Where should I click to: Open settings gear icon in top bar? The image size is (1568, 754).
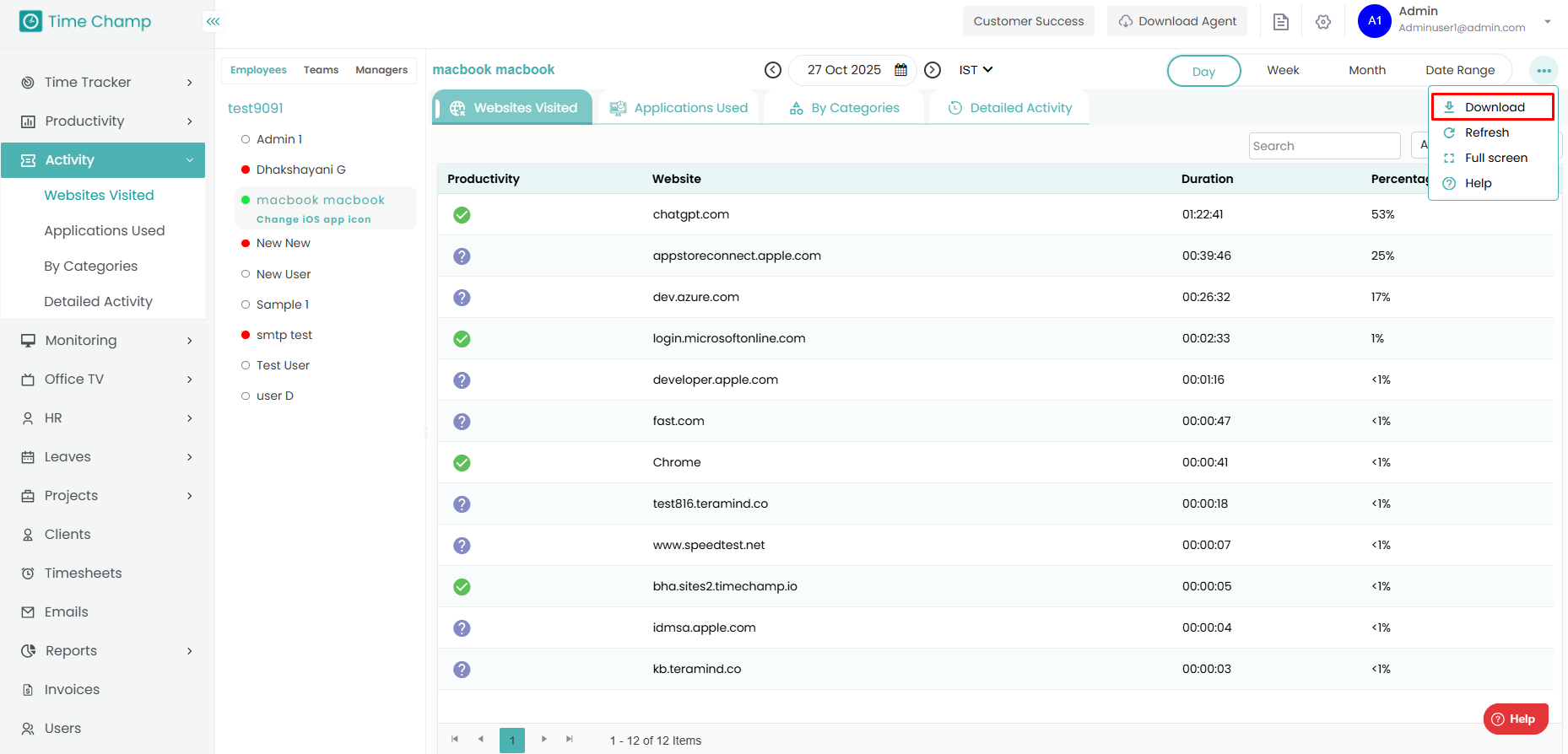[x=1322, y=22]
